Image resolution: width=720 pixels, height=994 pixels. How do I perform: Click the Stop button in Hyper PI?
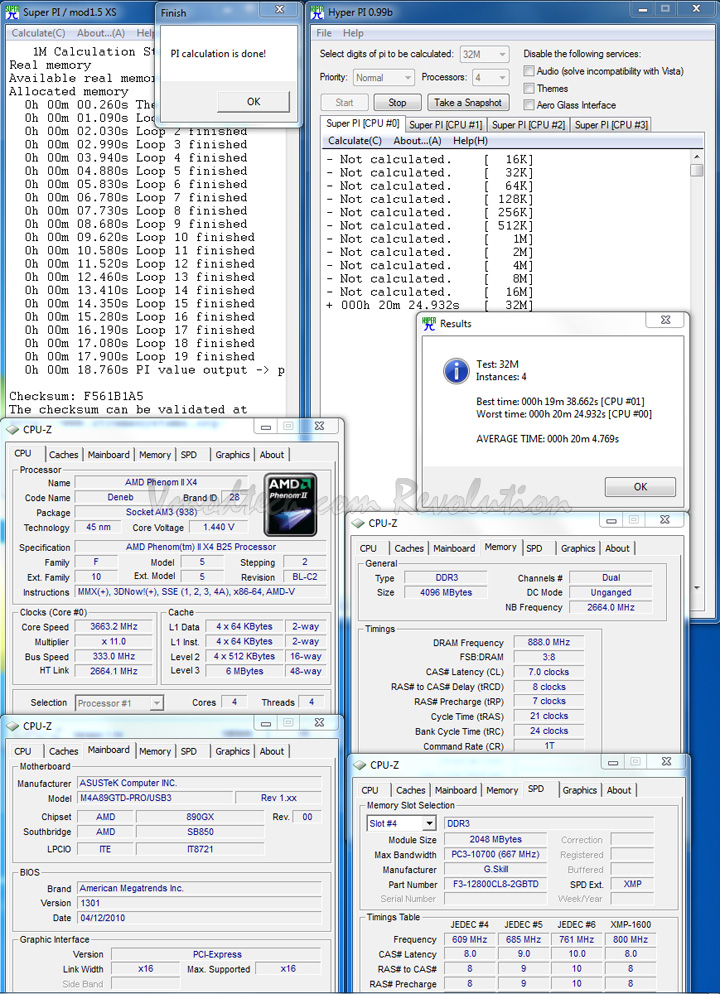(x=397, y=103)
